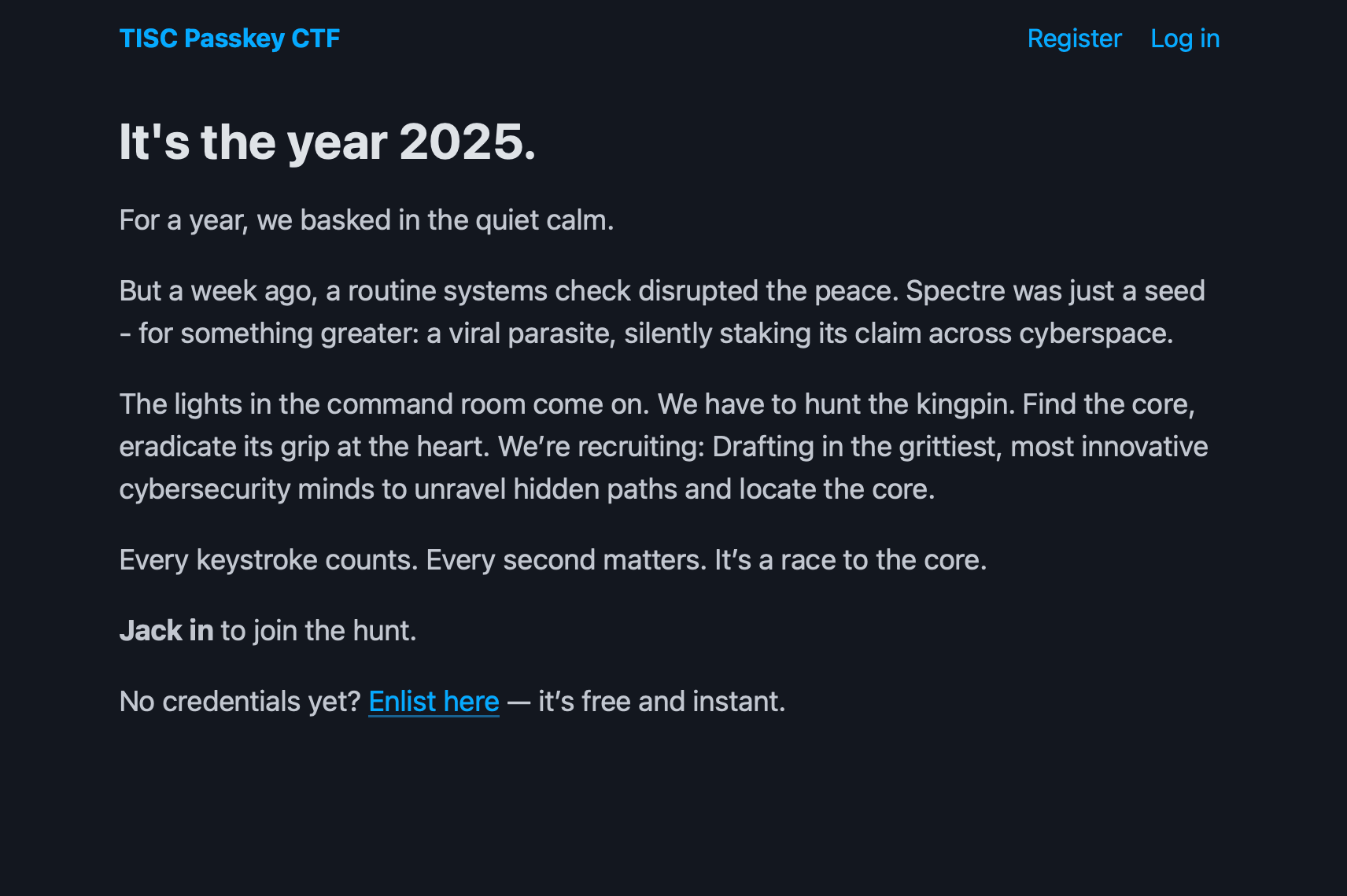Follow the "Enlist here" link
1347x896 pixels.
(x=434, y=701)
